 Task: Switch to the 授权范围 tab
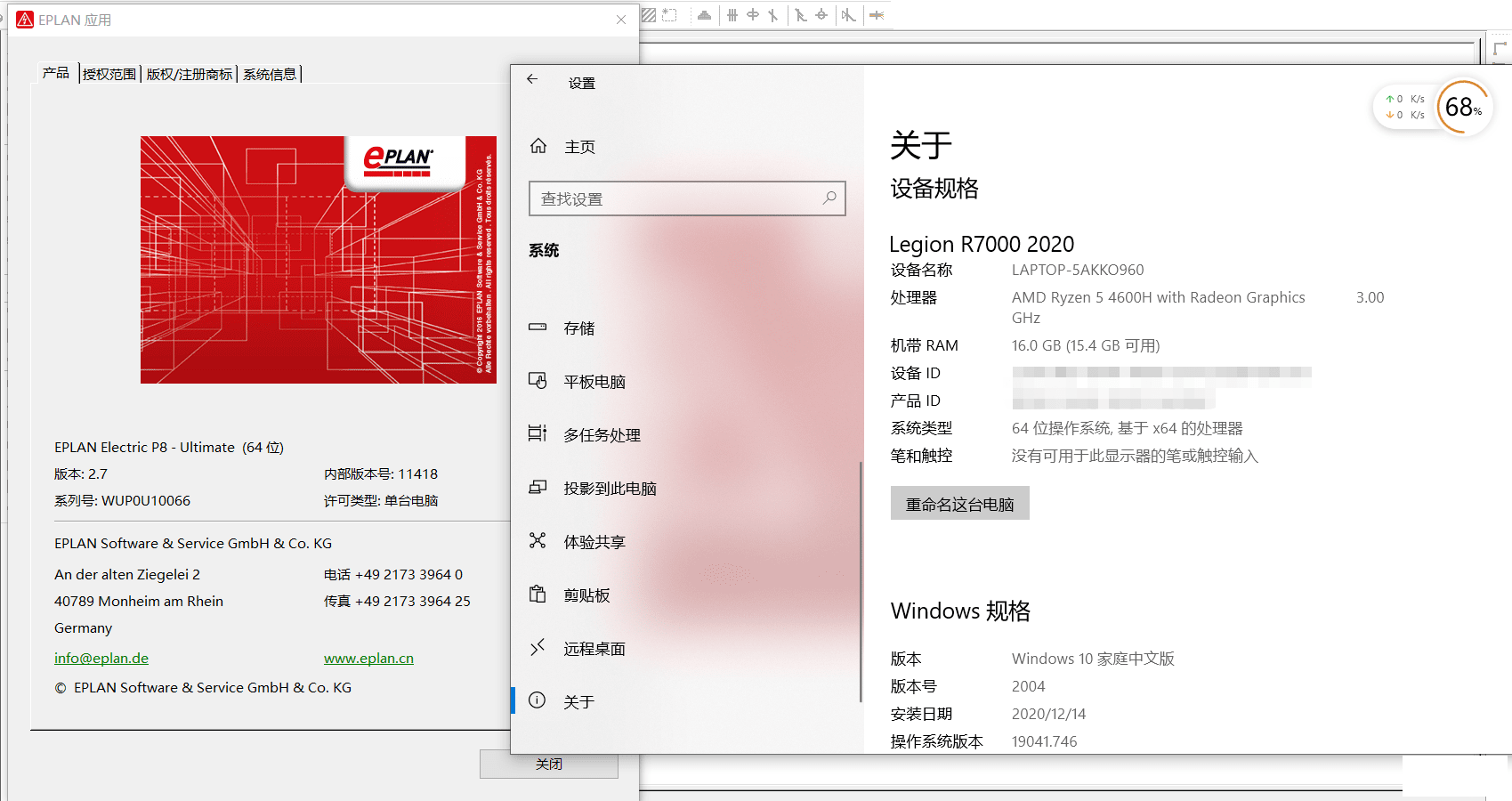point(109,74)
